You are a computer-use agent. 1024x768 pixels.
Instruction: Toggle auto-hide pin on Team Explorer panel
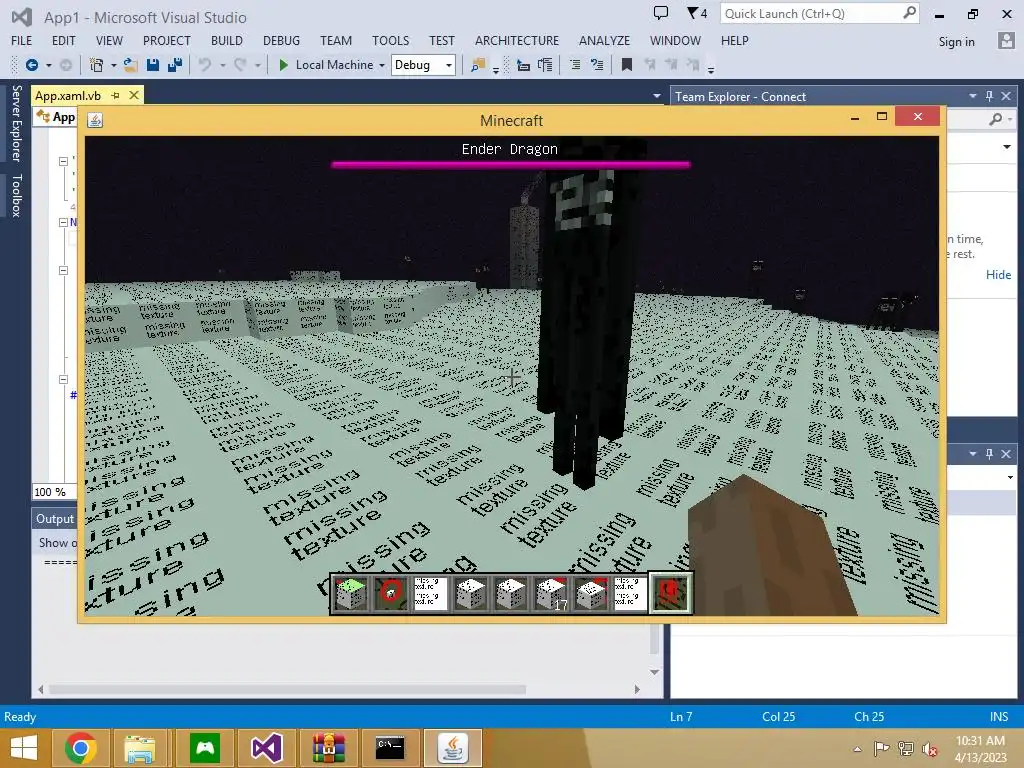coord(989,96)
